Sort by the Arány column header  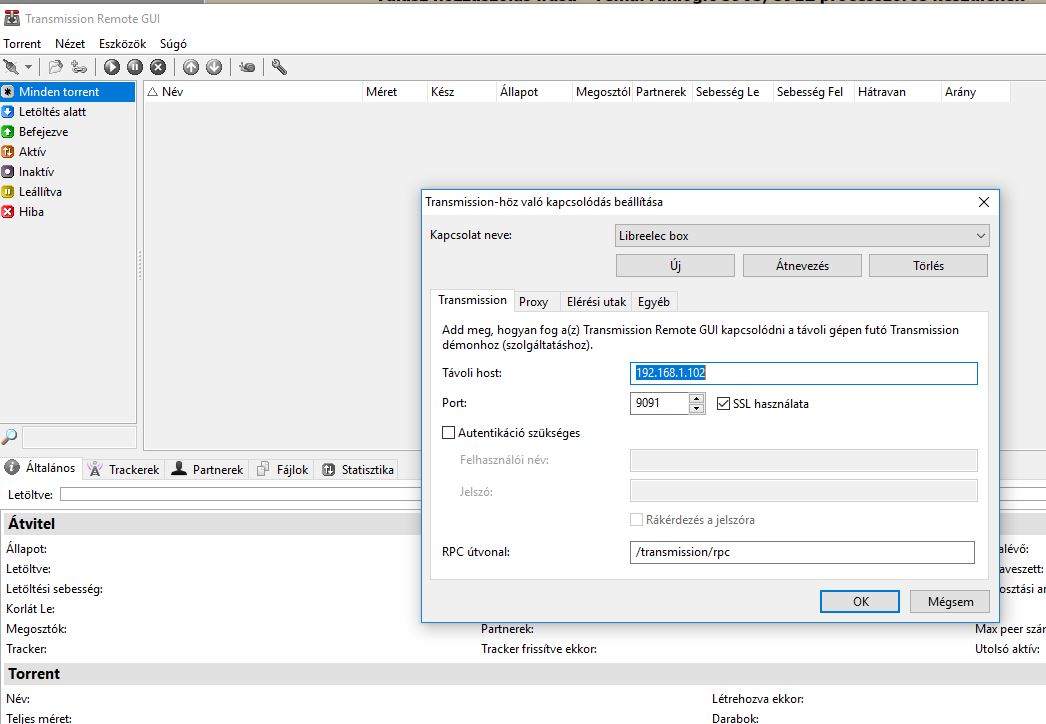click(x=976, y=91)
